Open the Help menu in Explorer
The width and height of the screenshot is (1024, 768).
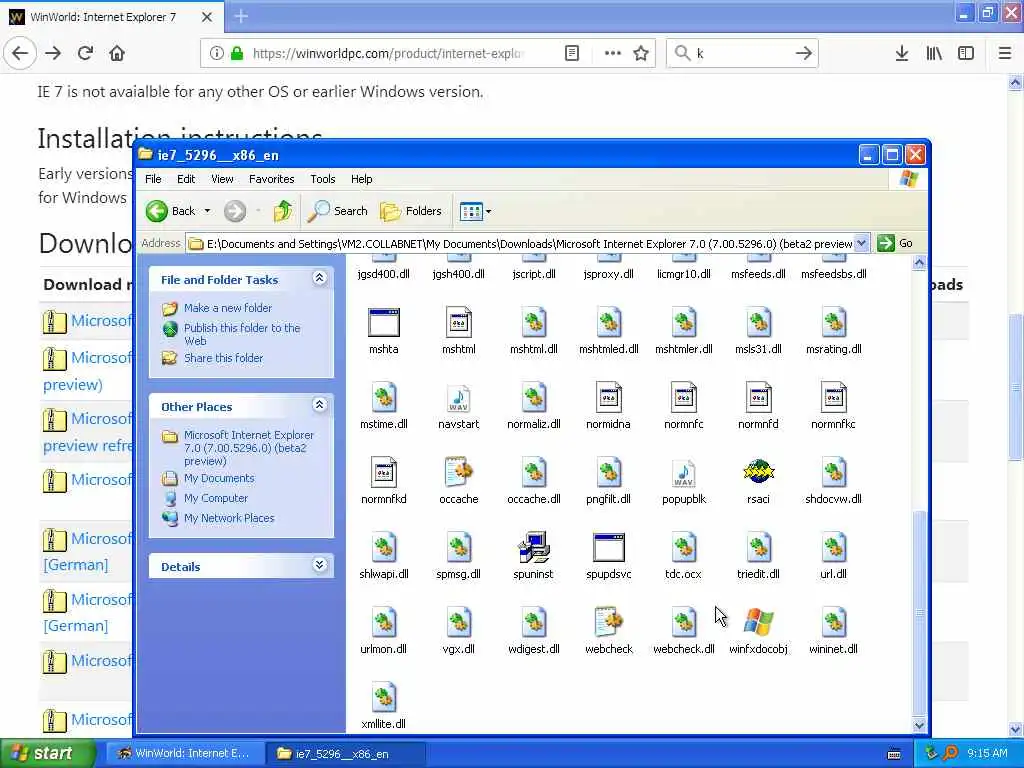coord(361,179)
